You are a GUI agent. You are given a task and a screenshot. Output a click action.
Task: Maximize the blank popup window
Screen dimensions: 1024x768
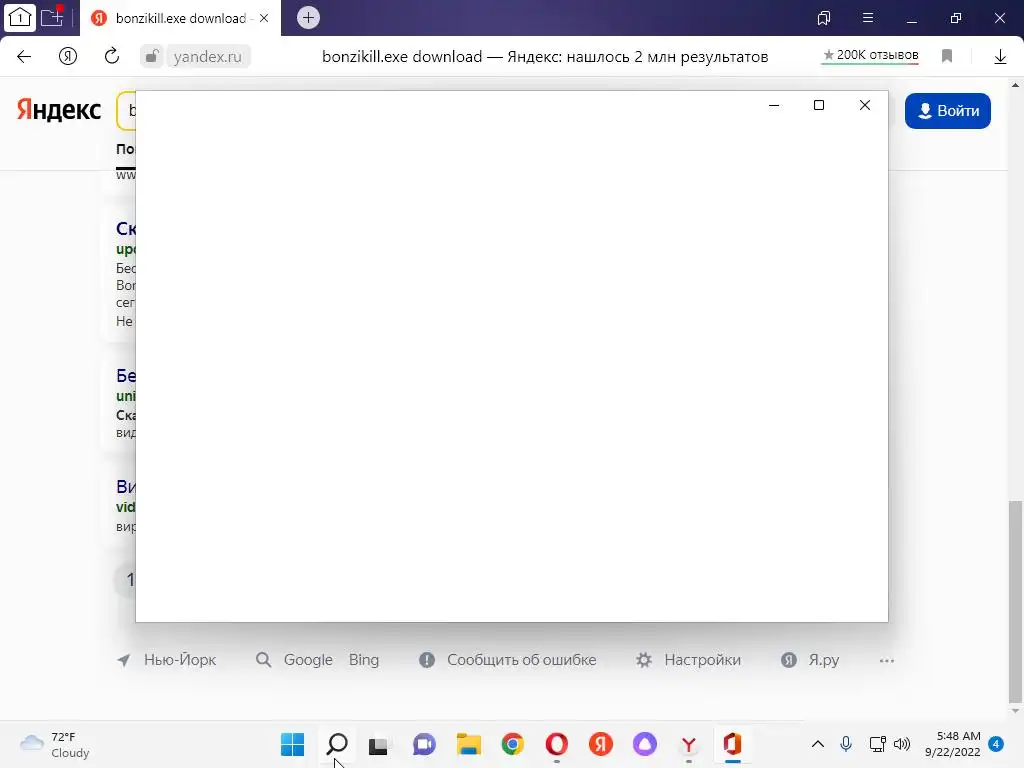pyautogui.click(x=819, y=105)
